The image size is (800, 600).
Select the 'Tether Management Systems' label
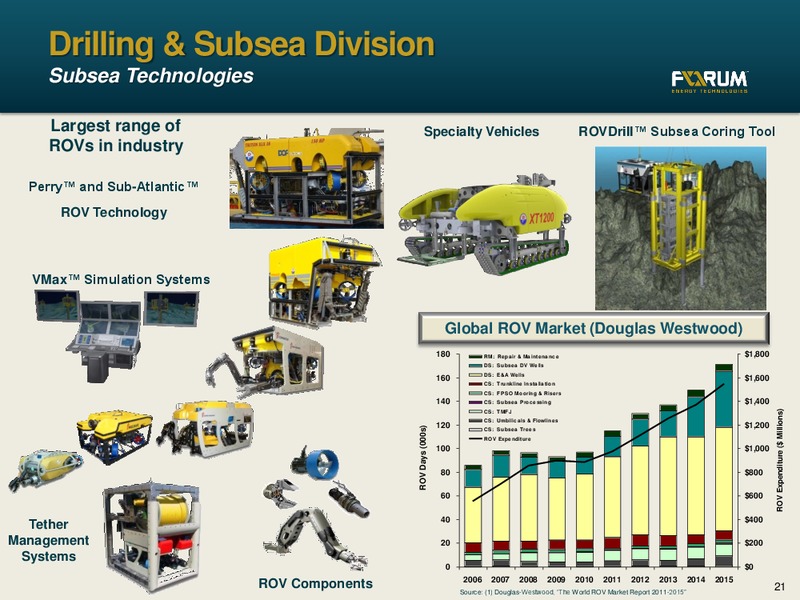(x=48, y=540)
